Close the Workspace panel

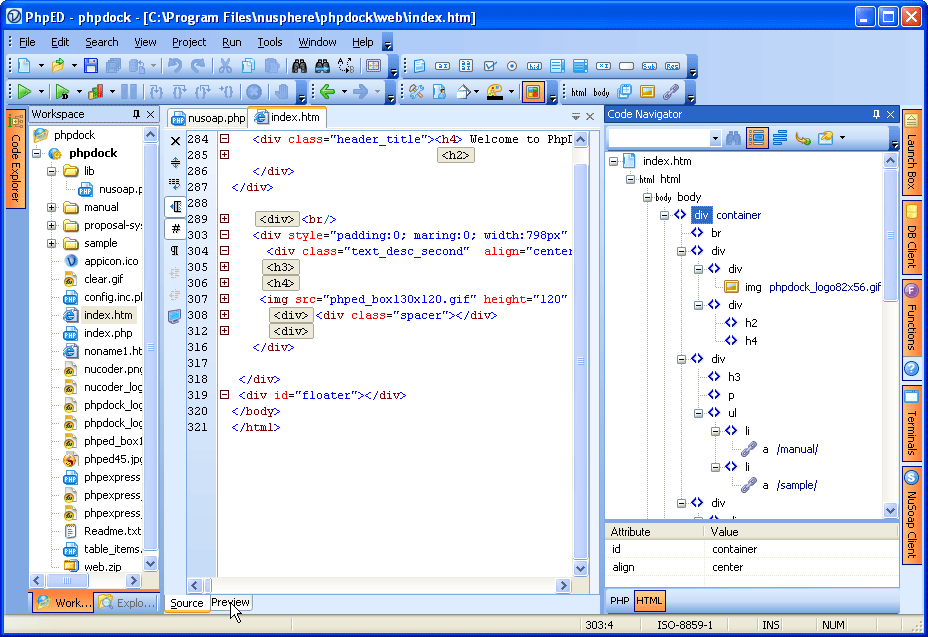click(x=151, y=114)
